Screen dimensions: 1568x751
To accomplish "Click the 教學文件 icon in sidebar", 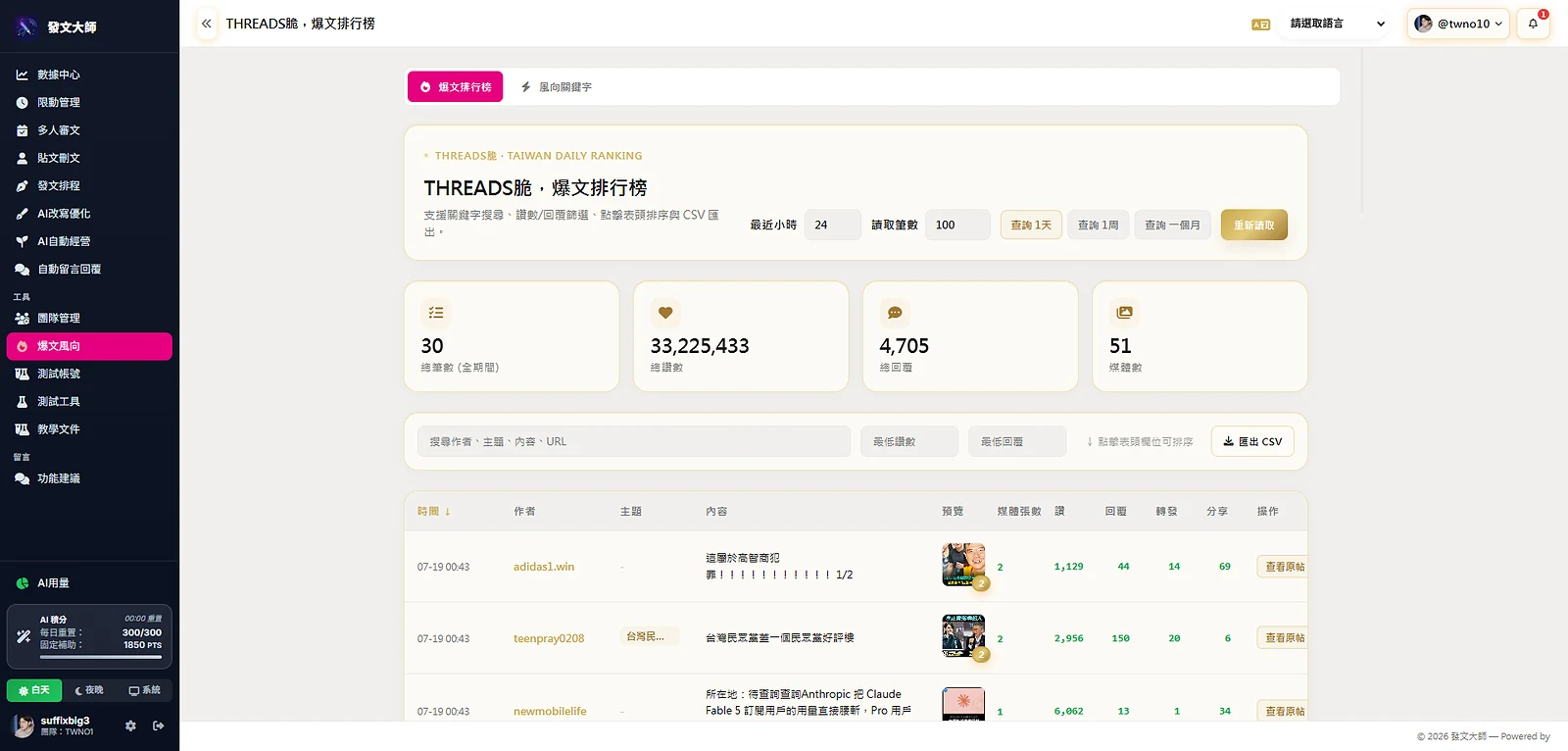I will (22, 429).
